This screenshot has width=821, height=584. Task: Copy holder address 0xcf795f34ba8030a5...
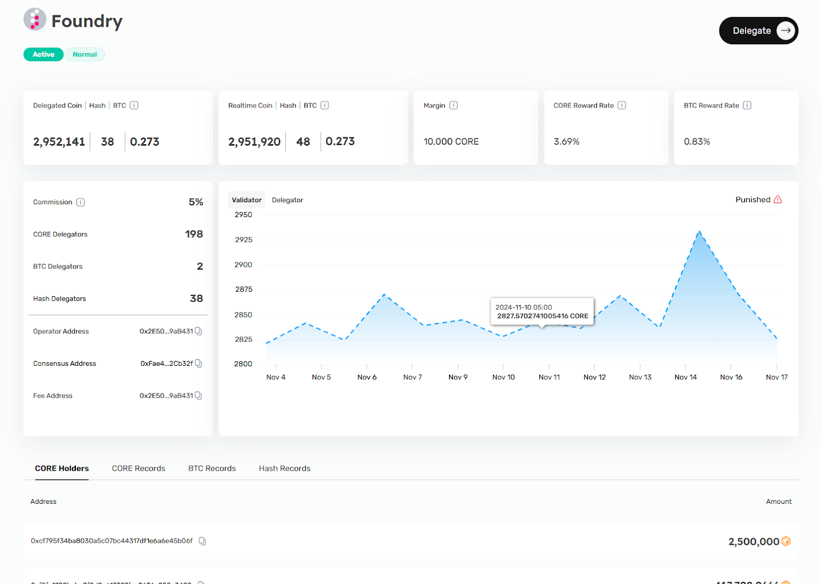(x=202, y=541)
